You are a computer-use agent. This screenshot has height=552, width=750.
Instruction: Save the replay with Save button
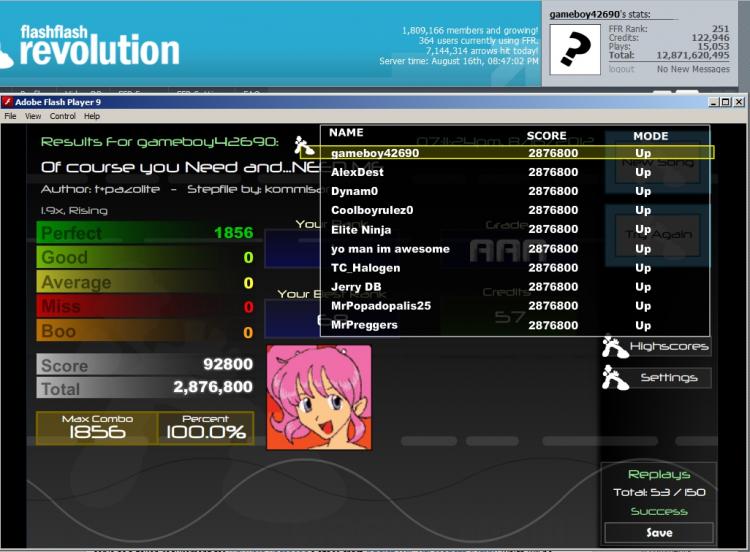tap(659, 532)
